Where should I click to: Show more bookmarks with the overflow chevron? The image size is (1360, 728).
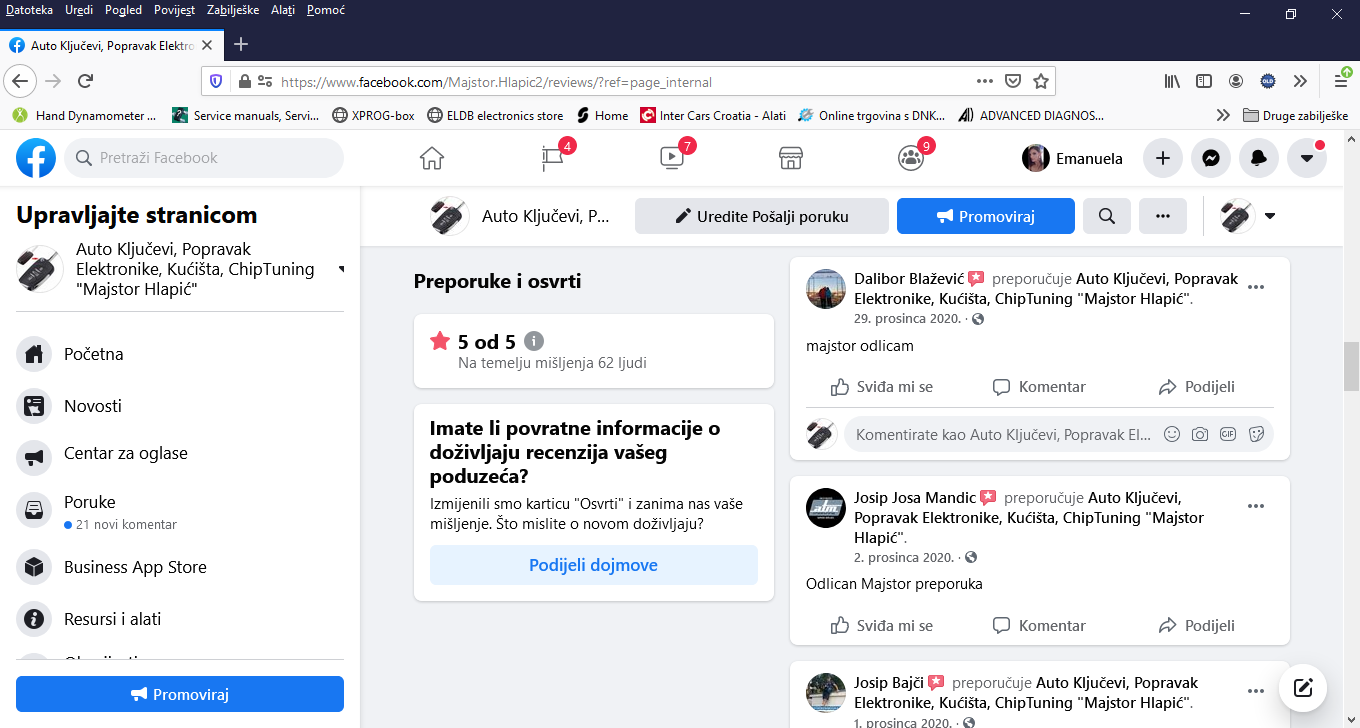point(1223,115)
